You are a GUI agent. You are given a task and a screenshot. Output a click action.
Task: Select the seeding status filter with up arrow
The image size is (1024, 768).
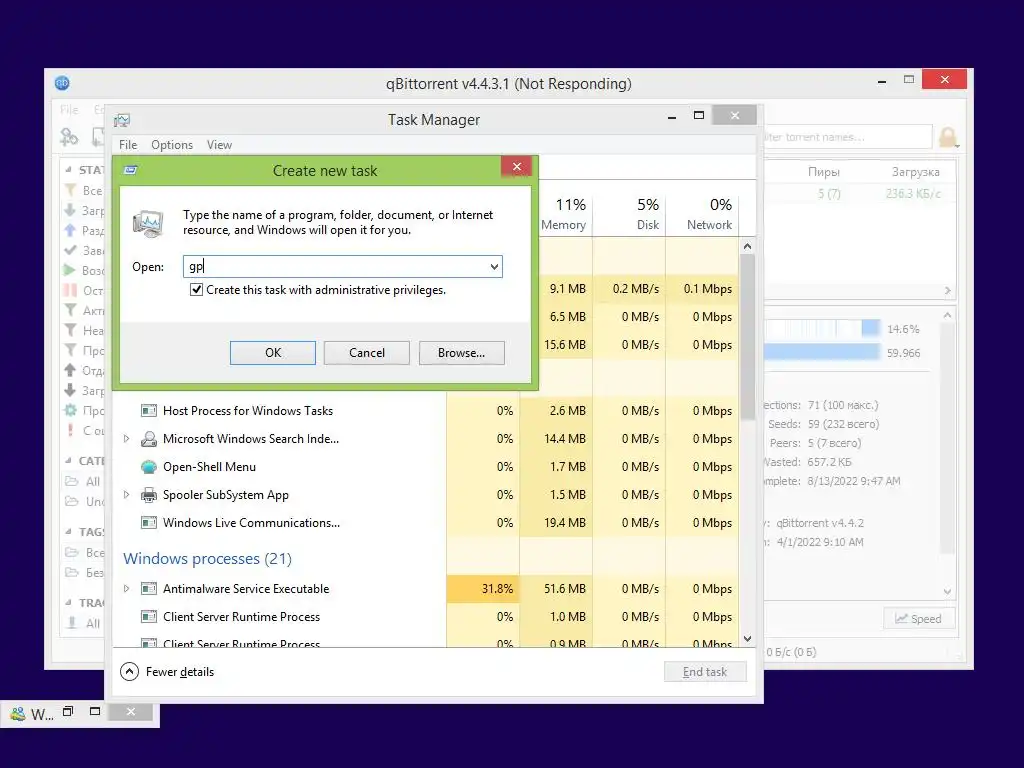coord(84,231)
